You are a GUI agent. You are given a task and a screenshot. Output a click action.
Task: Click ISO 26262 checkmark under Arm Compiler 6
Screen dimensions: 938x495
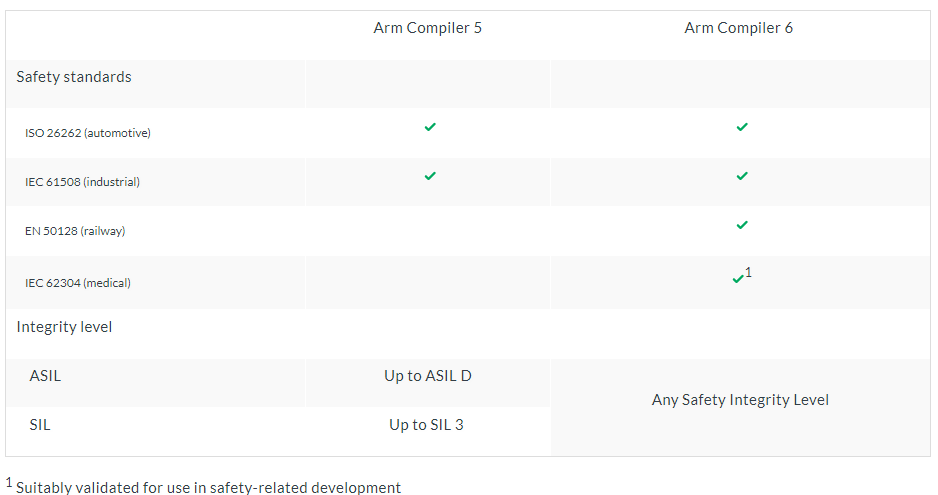pyautogui.click(x=742, y=127)
